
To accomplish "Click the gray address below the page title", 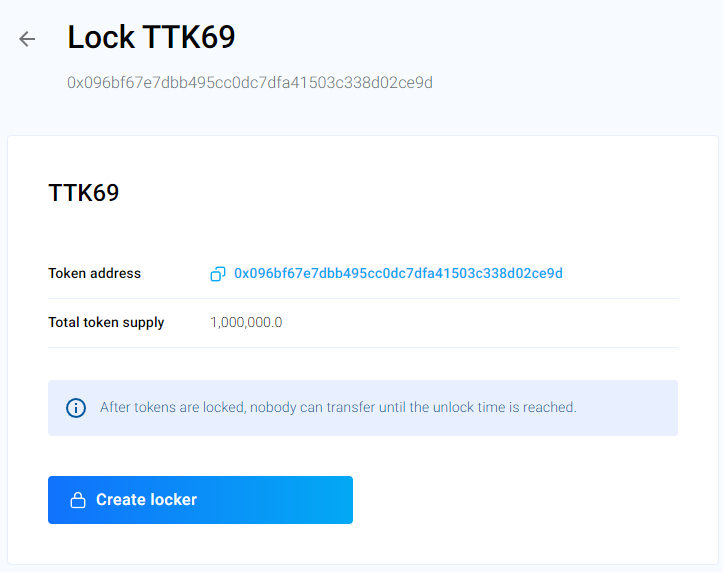I will click(250, 82).
